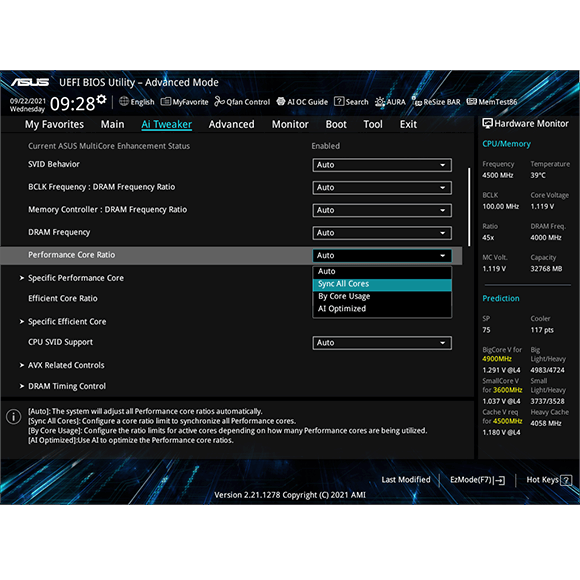Screen dimensions: 580x580
Task: Click the 4900MHz BigCore value
Action: 496,359
